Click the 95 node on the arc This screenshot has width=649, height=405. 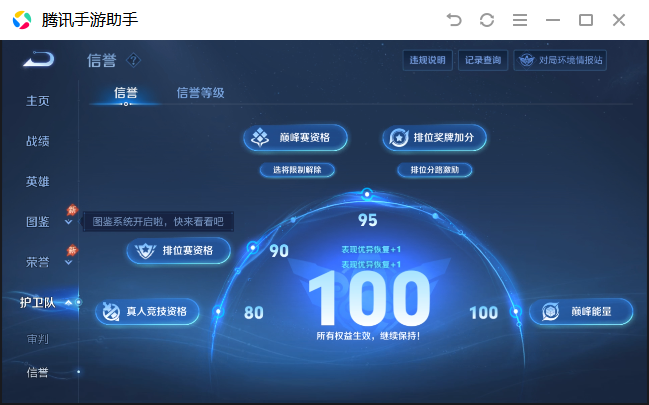coord(367,193)
